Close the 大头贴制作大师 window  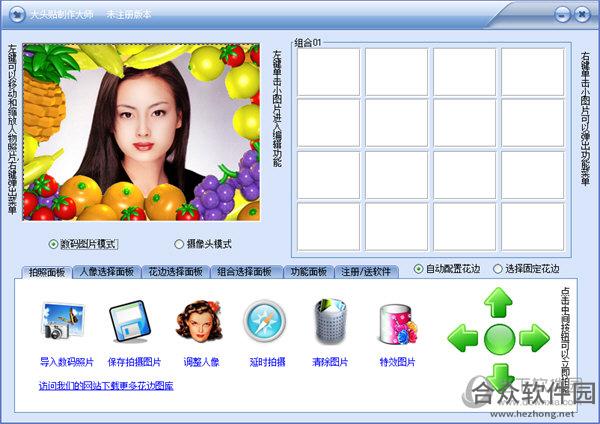coord(582,15)
